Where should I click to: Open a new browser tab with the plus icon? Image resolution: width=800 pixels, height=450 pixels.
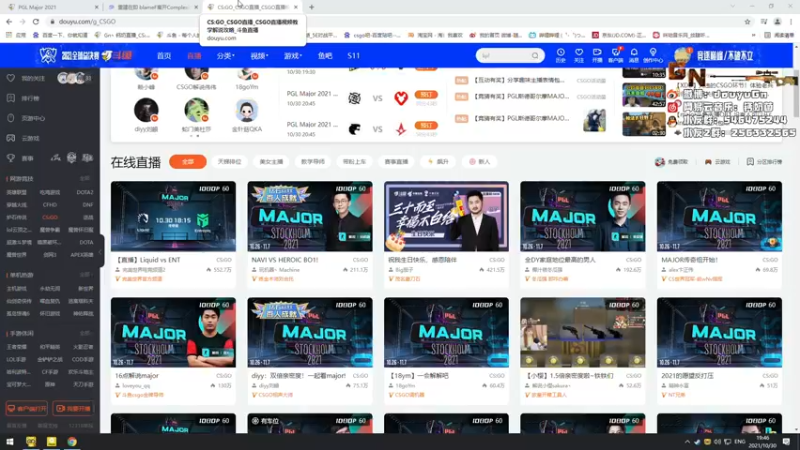click(x=311, y=7)
